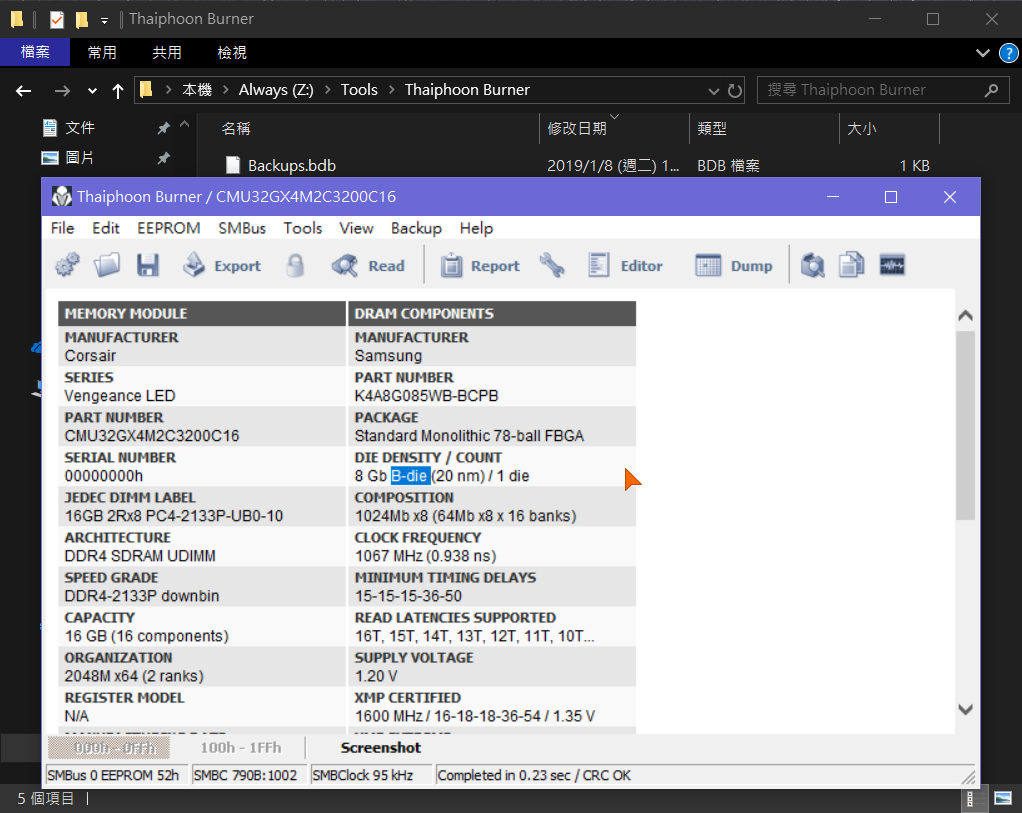The height and width of the screenshot is (813, 1022).
Task: Click the open folder toolbar icon
Action: 107,265
